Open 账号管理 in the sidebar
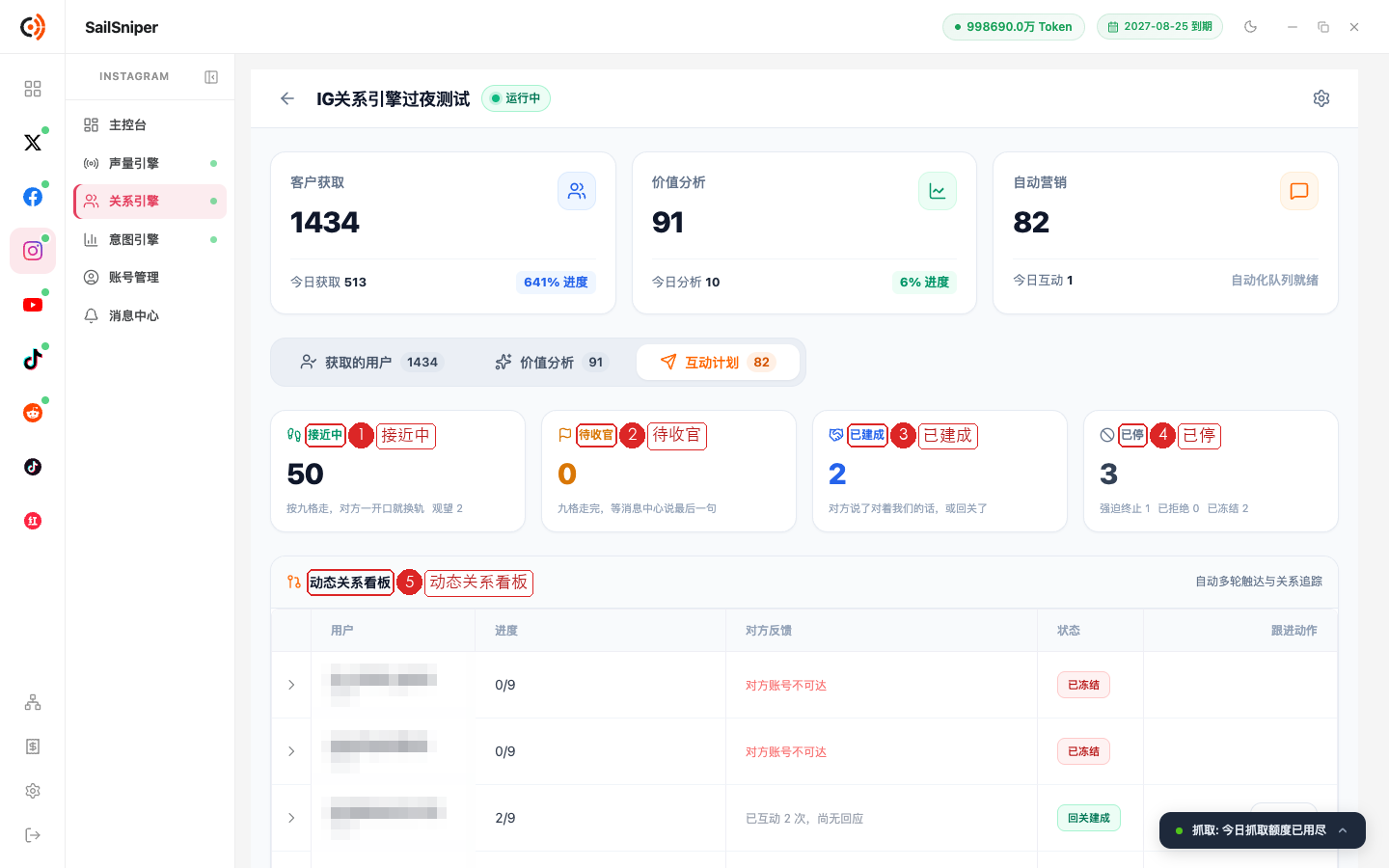Image resolution: width=1389 pixels, height=868 pixels. [x=150, y=277]
